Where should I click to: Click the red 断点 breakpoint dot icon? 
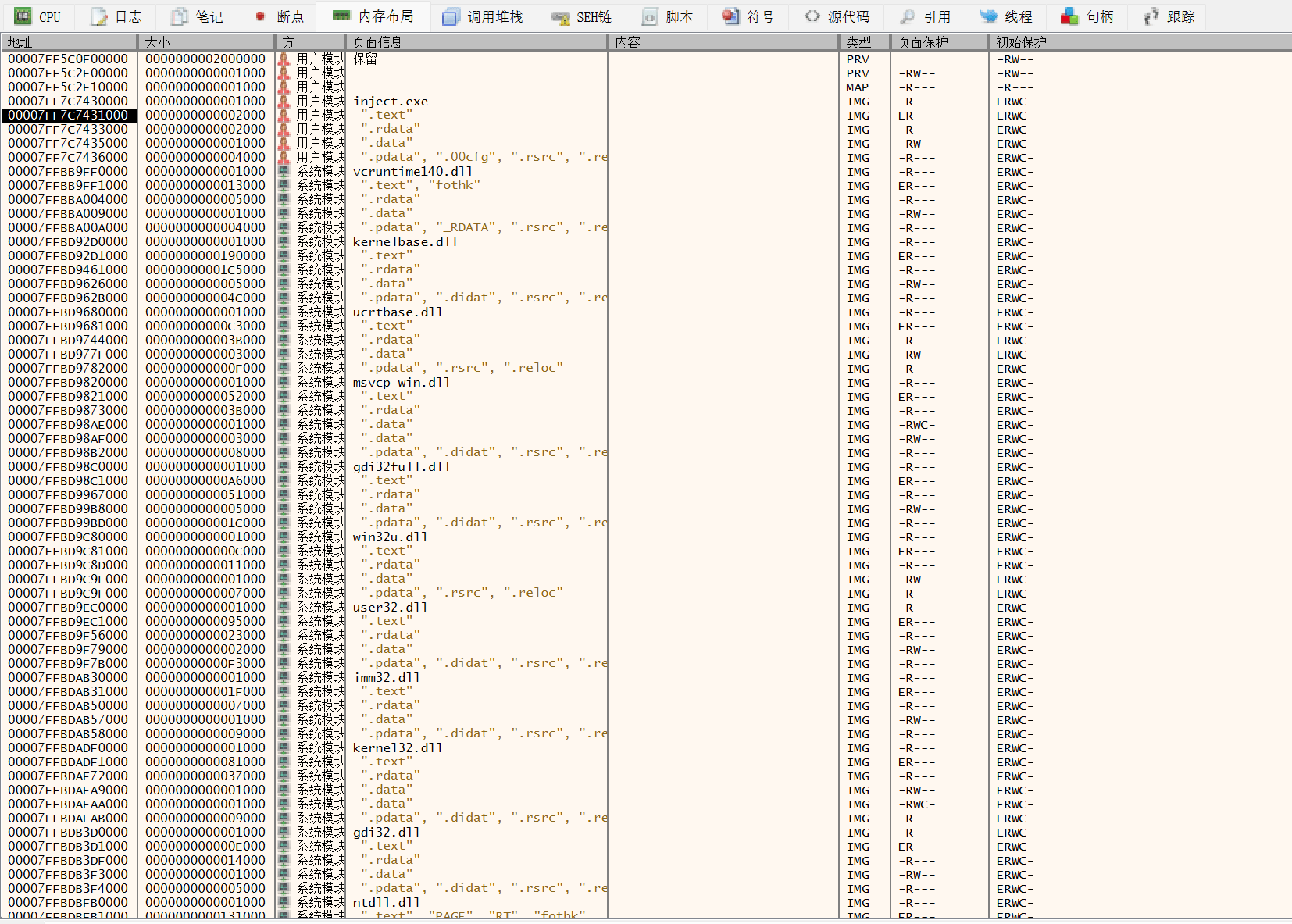pos(260,16)
